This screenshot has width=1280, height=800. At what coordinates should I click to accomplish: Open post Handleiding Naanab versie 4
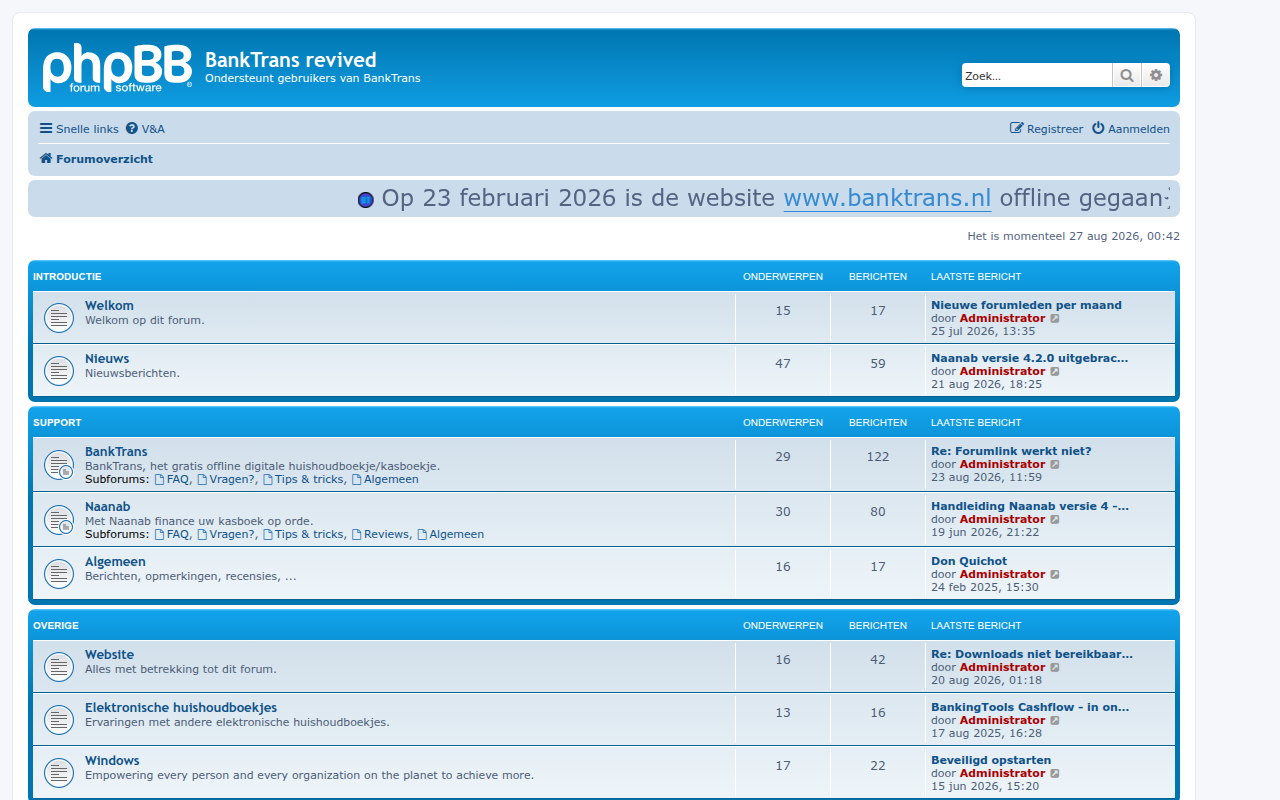(1030, 506)
